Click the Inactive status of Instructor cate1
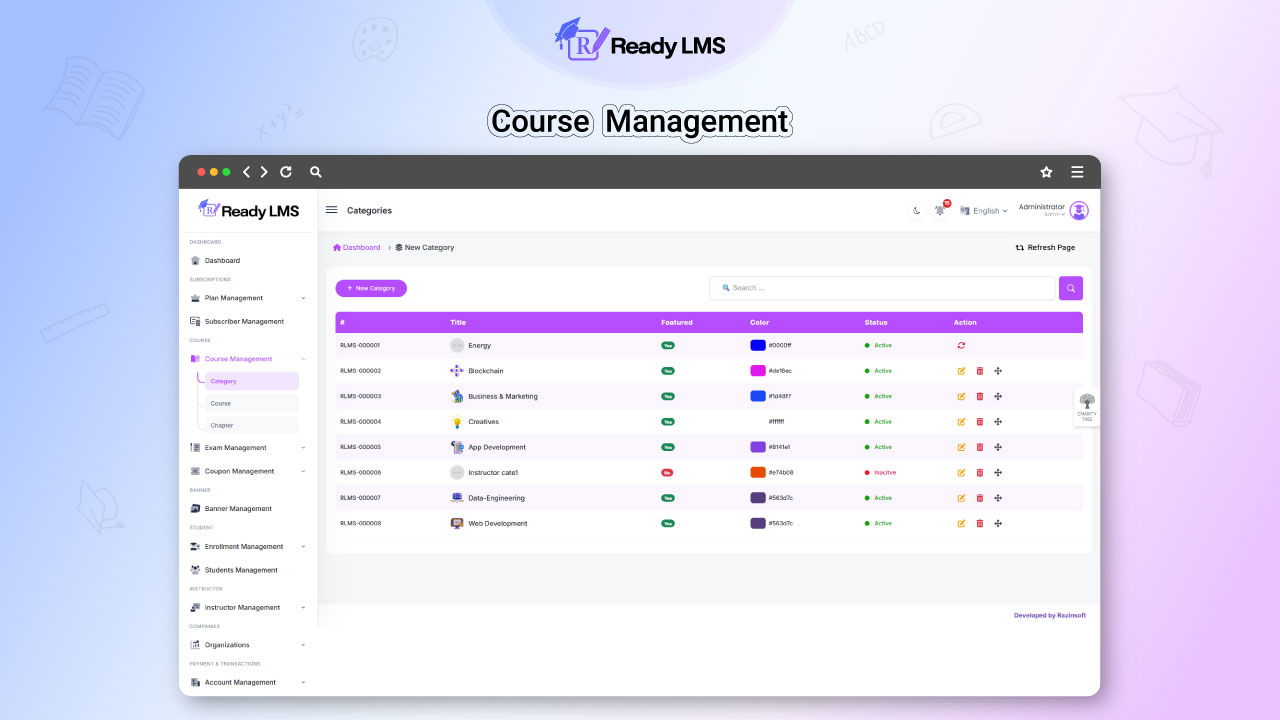 pyautogui.click(x=881, y=473)
